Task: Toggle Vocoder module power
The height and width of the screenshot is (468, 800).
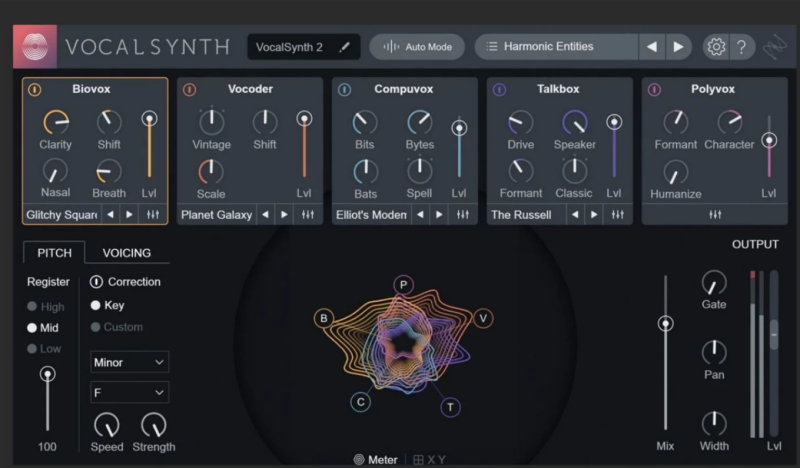Action: point(189,90)
